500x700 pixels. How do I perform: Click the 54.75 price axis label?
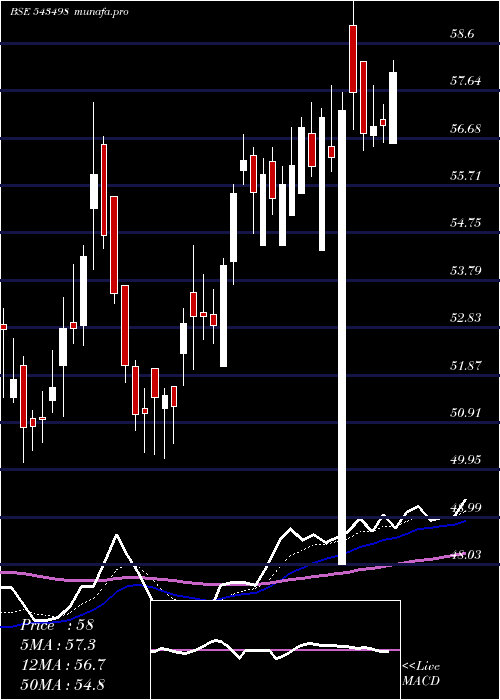point(466,222)
